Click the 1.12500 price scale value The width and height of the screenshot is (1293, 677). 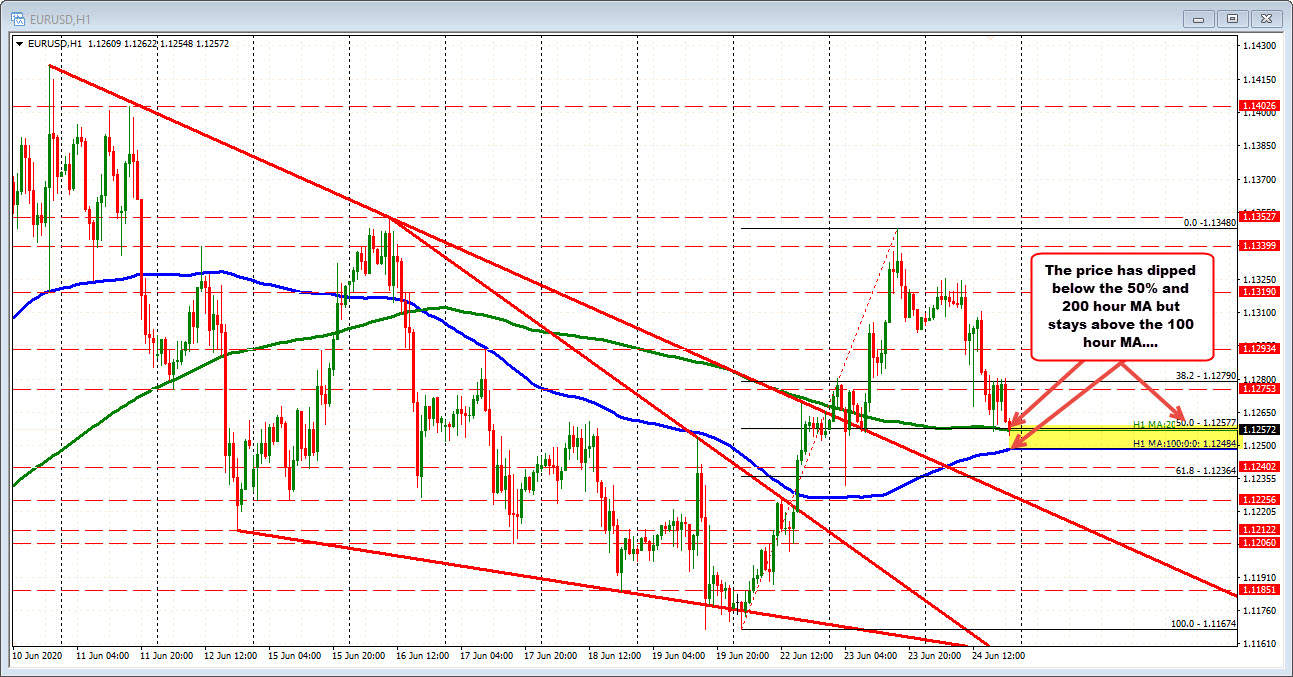click(1258, 445)
